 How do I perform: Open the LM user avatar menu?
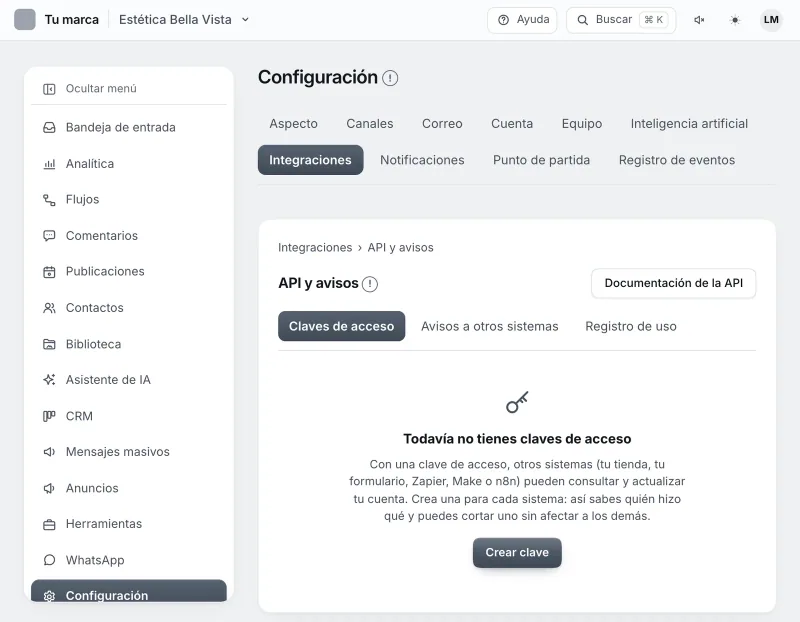click(771, 20)
